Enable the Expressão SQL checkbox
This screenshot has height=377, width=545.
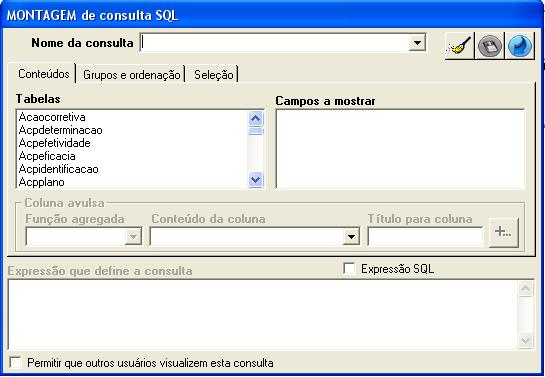(x=349, y=269)
